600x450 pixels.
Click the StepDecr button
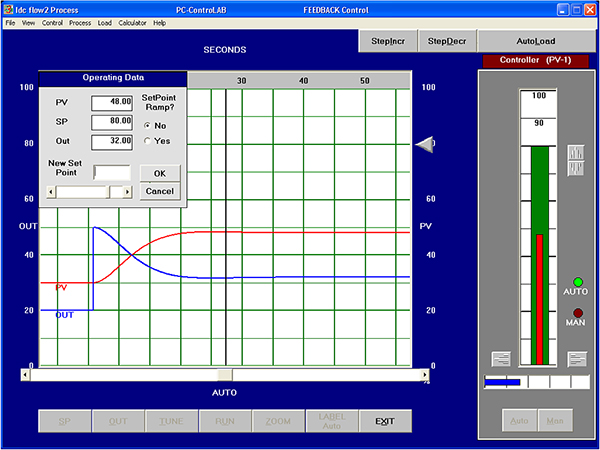click(x=447, y=41)
